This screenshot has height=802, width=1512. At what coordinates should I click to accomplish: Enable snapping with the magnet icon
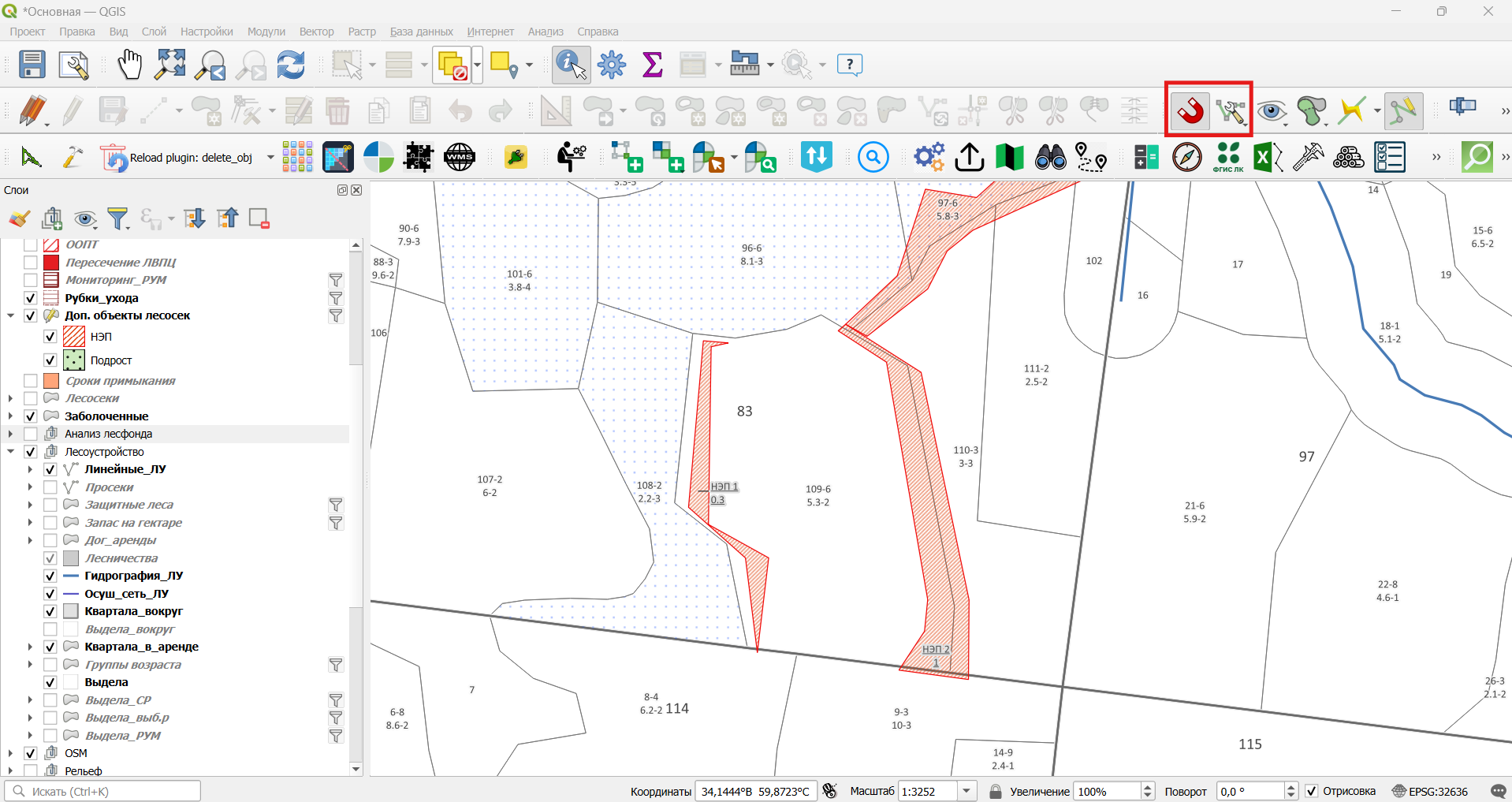1190,110
